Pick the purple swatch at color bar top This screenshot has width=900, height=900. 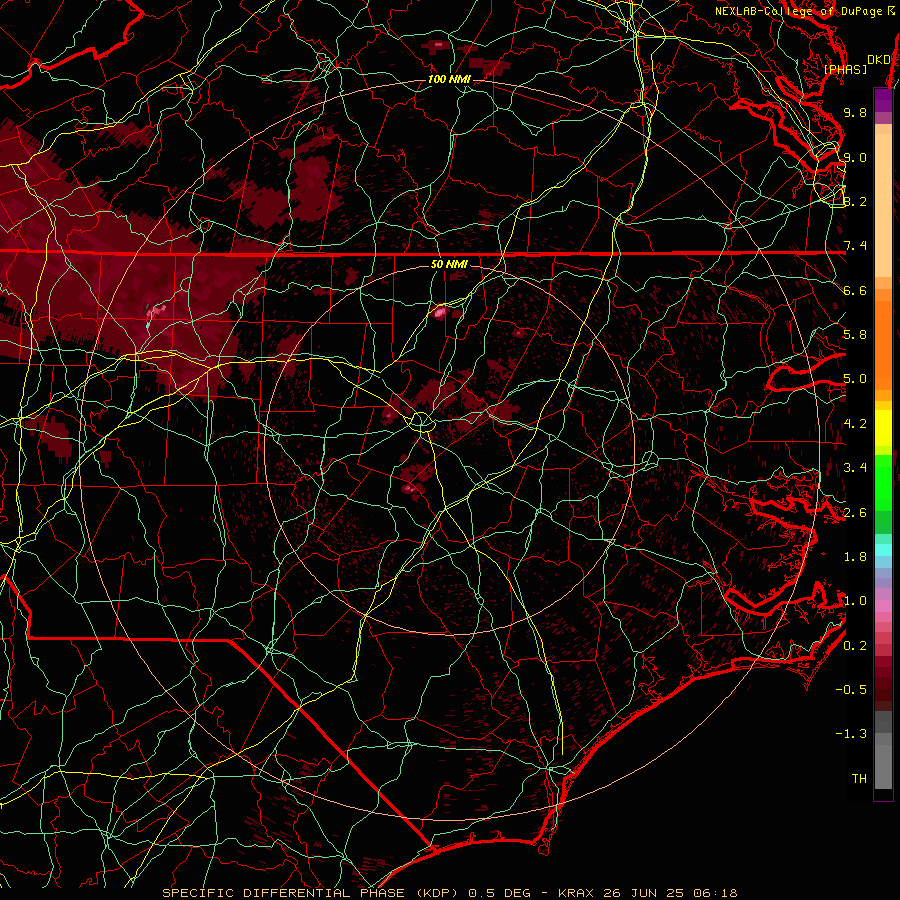[x=883, y=100]
